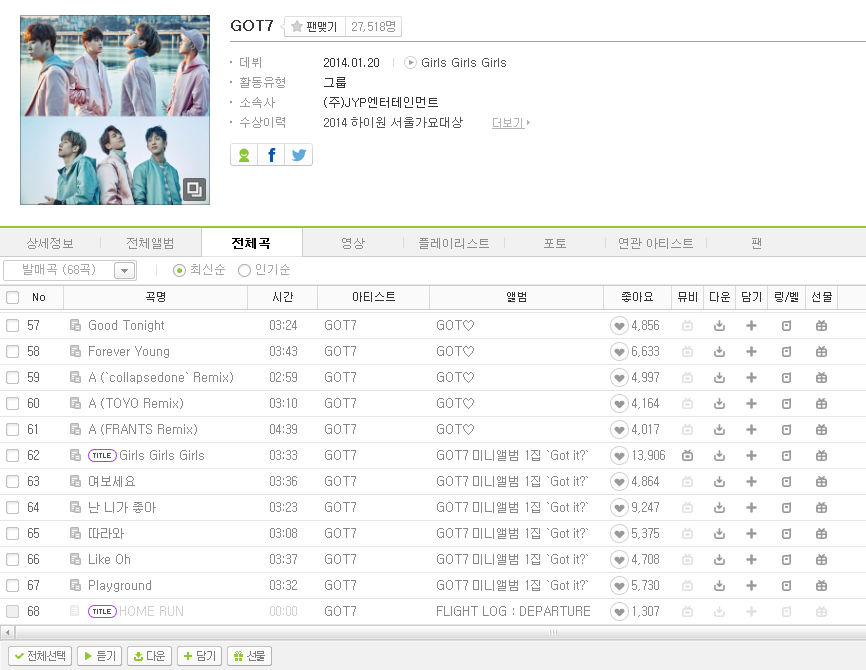Click the bottom 선물 gift button
The image size is (866, 670).
tap(249, 656)
